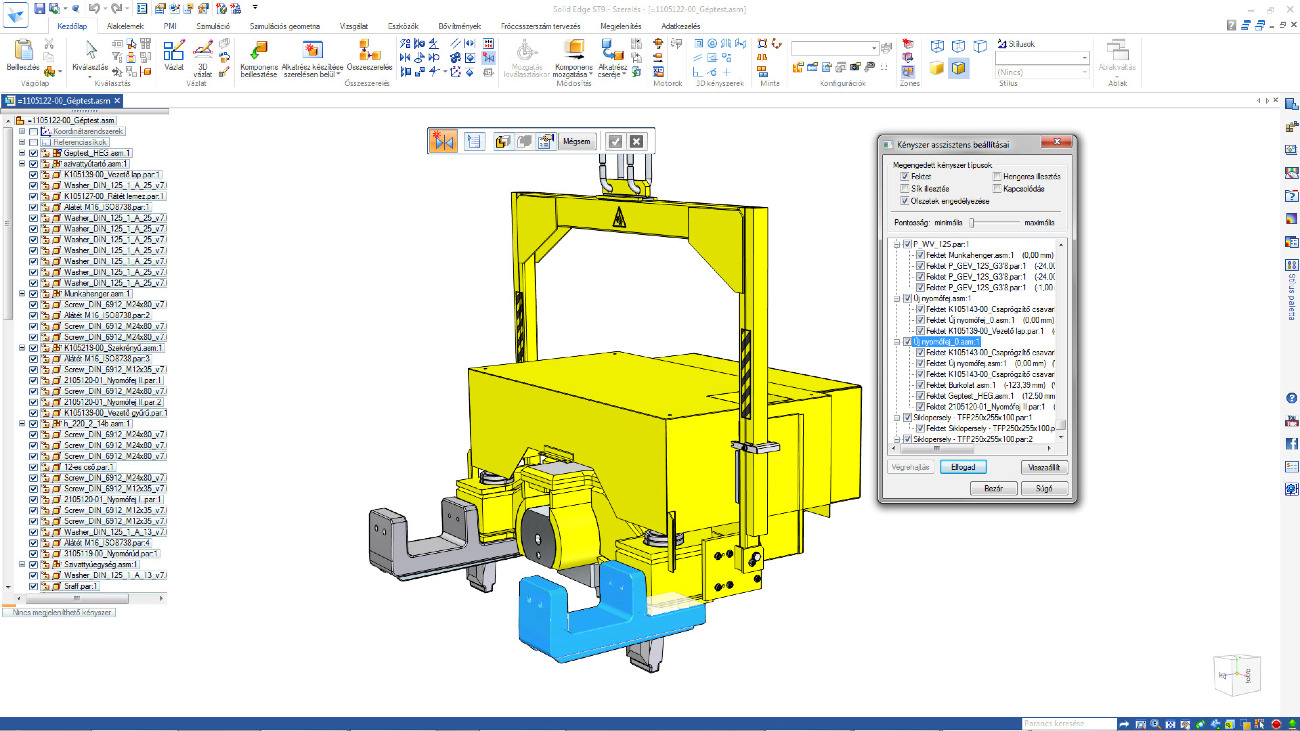Toggle Olszatek engedélyezése checkbox

click(904, 200)
